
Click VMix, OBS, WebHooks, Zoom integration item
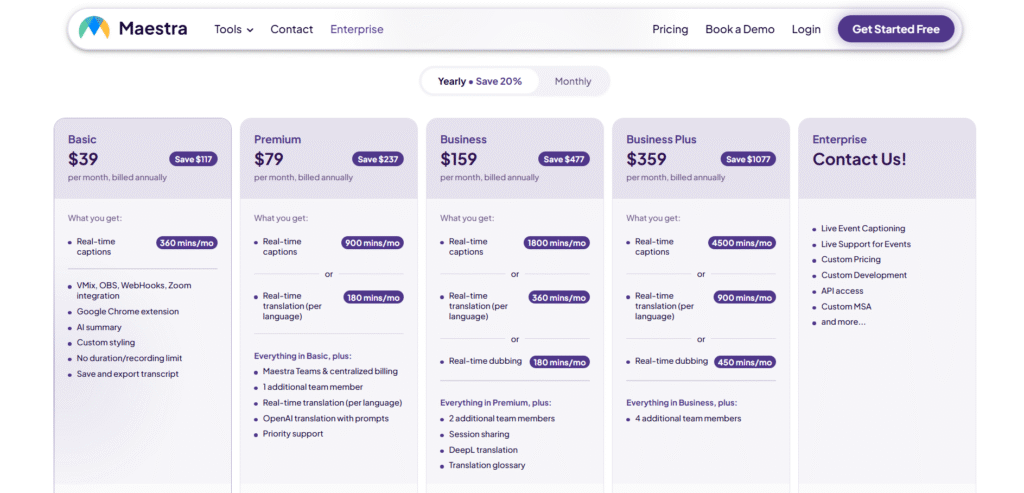pos(134,291)
